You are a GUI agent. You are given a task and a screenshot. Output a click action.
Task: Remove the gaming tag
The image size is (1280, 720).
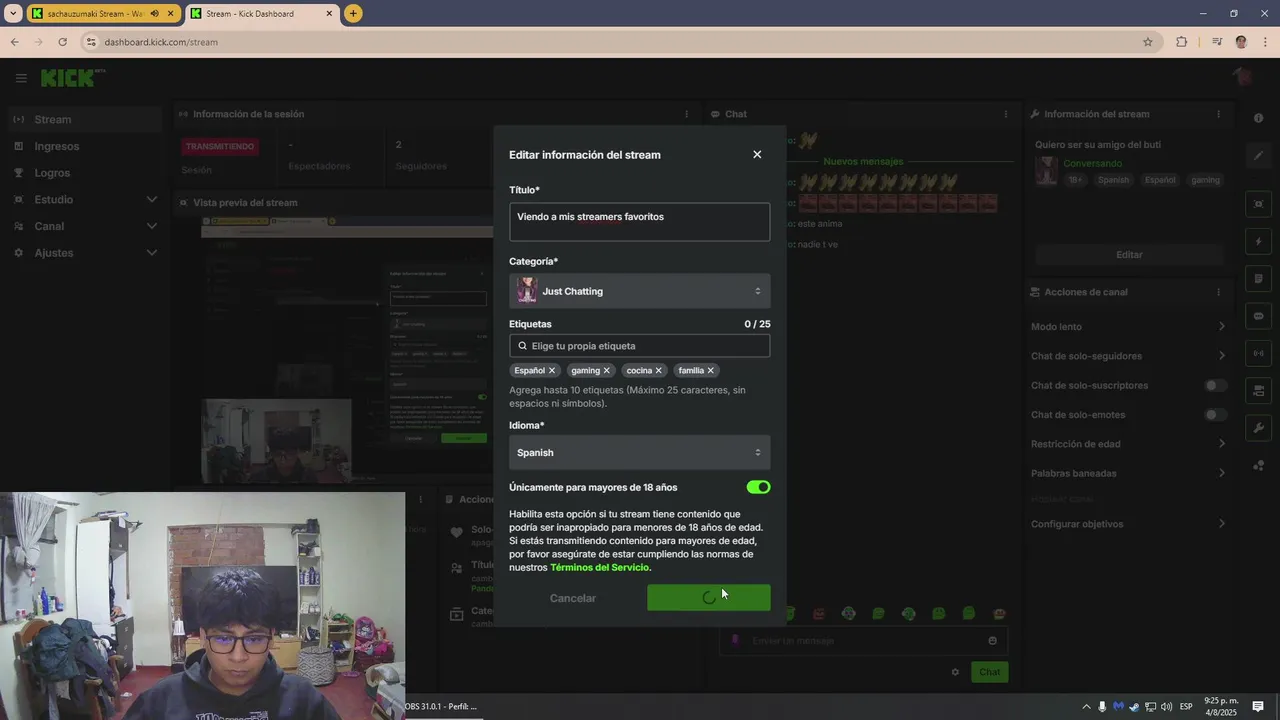[x=606, y=370]
